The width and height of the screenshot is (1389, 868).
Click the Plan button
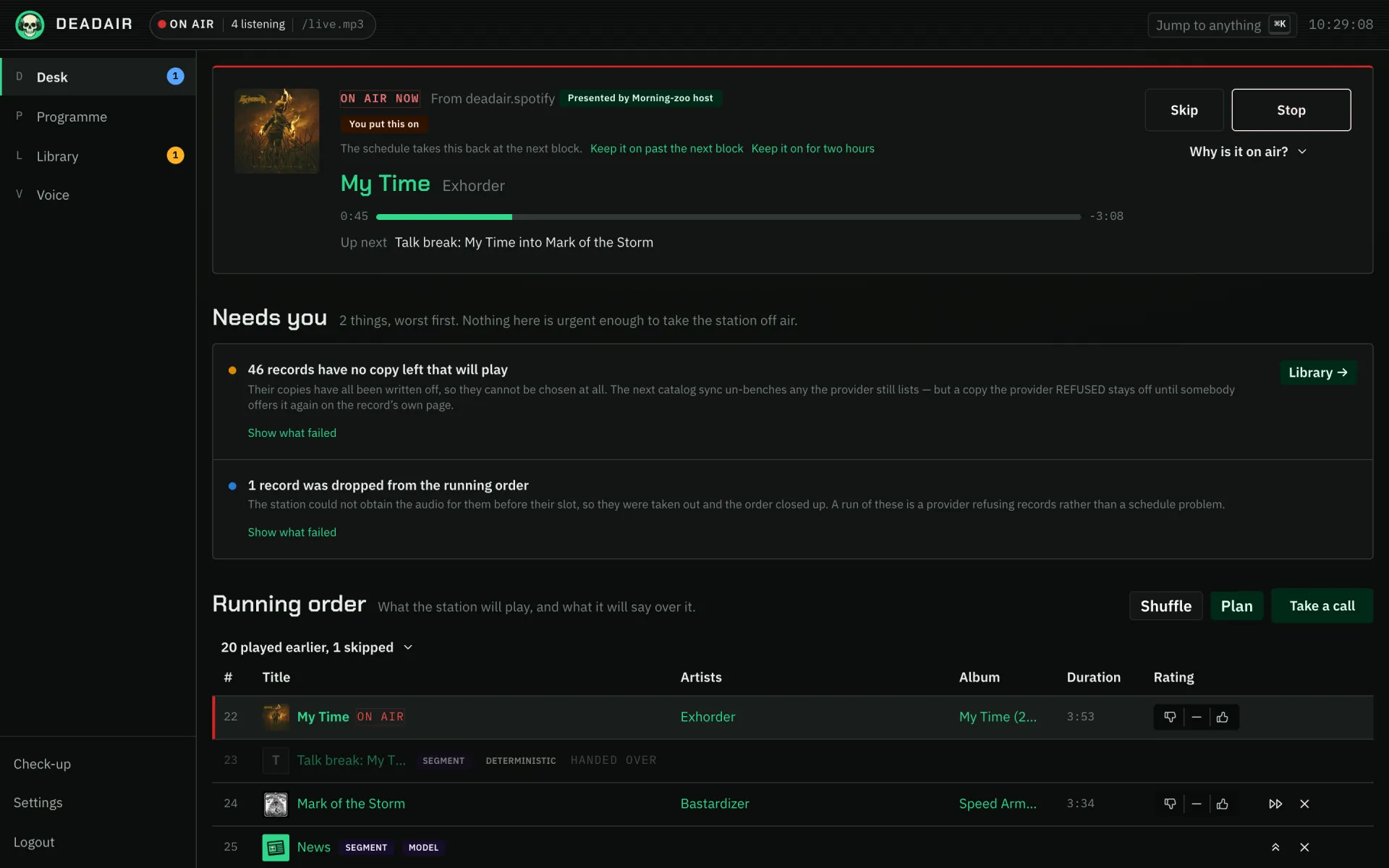pos(1237,606)
